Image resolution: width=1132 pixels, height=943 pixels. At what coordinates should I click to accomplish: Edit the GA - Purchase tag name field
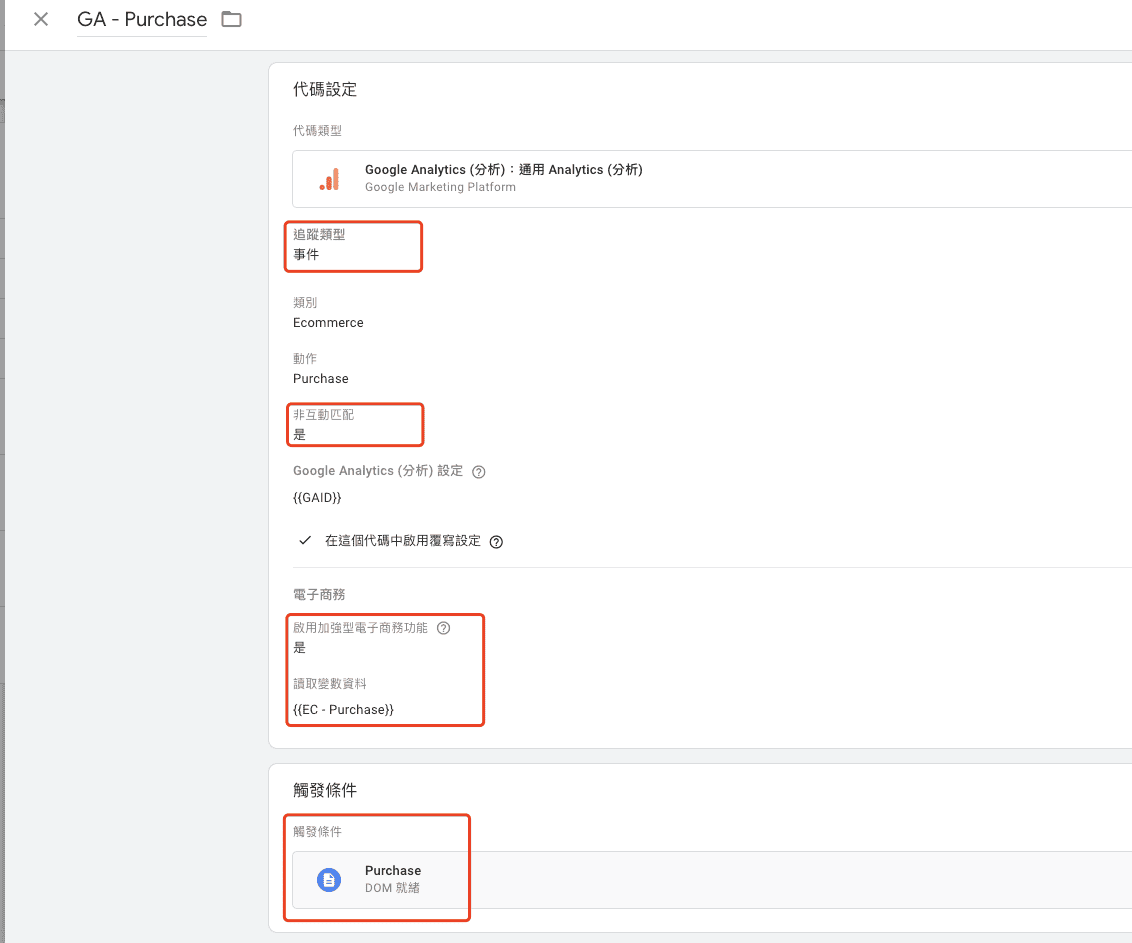142,20
